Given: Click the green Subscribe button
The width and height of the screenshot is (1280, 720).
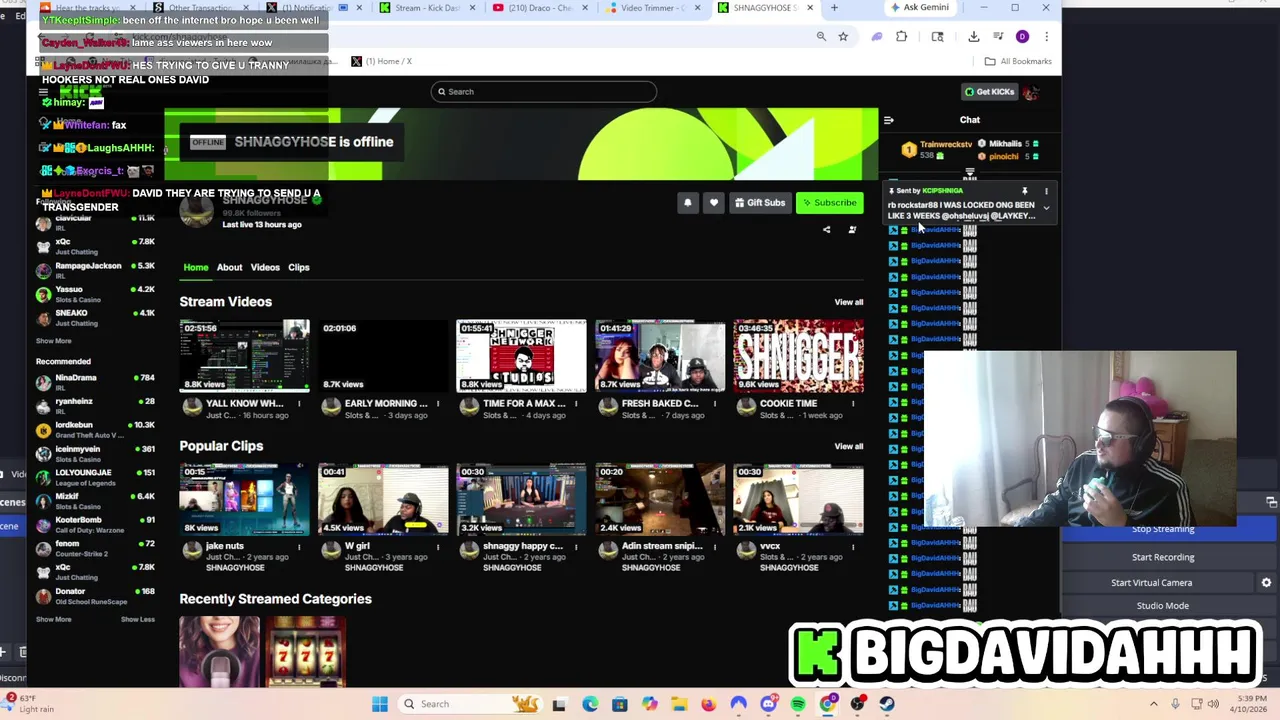Looking at the screenshot, I should (830, 203).
